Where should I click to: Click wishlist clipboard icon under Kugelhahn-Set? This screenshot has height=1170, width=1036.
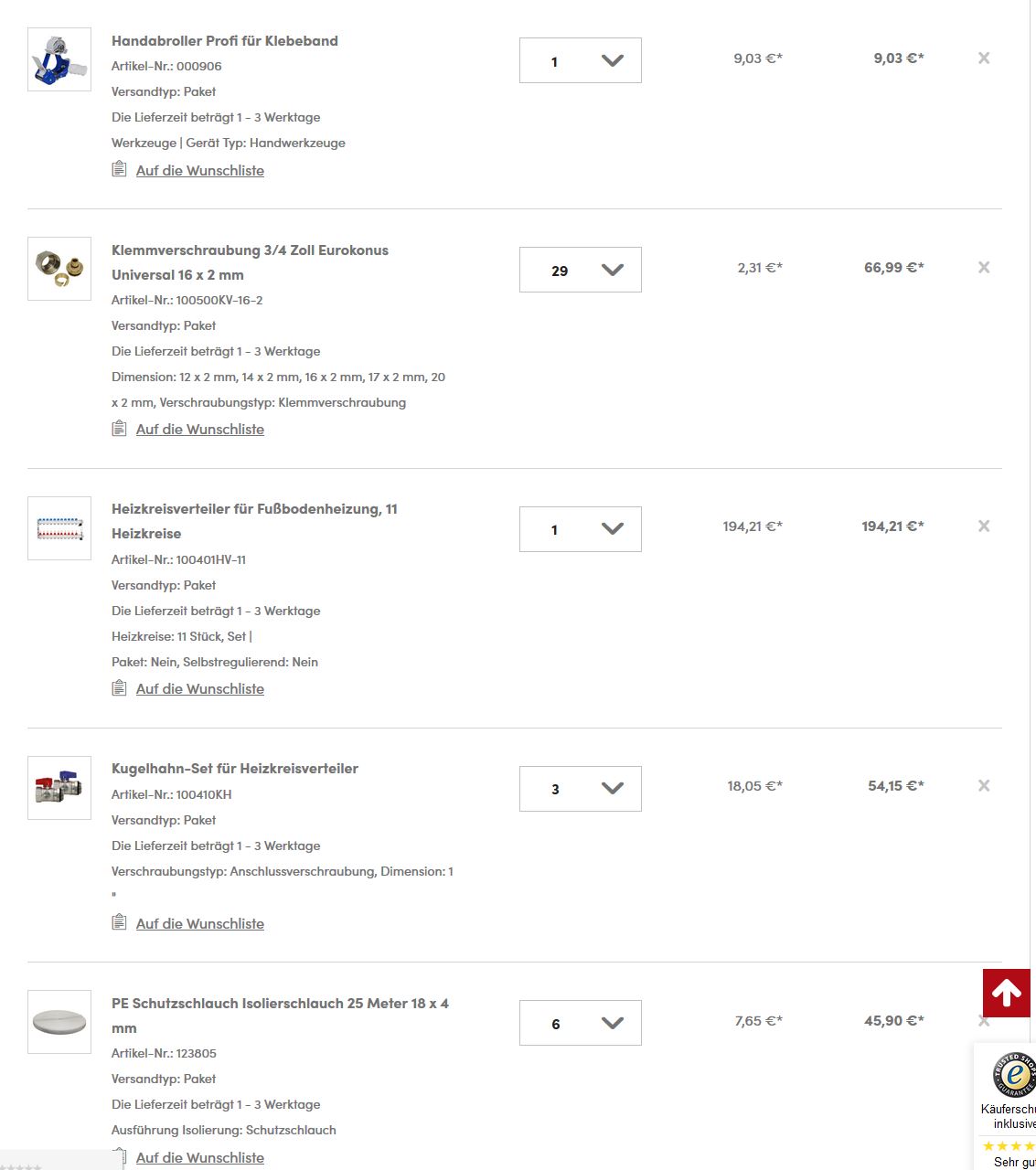[119, 922]
